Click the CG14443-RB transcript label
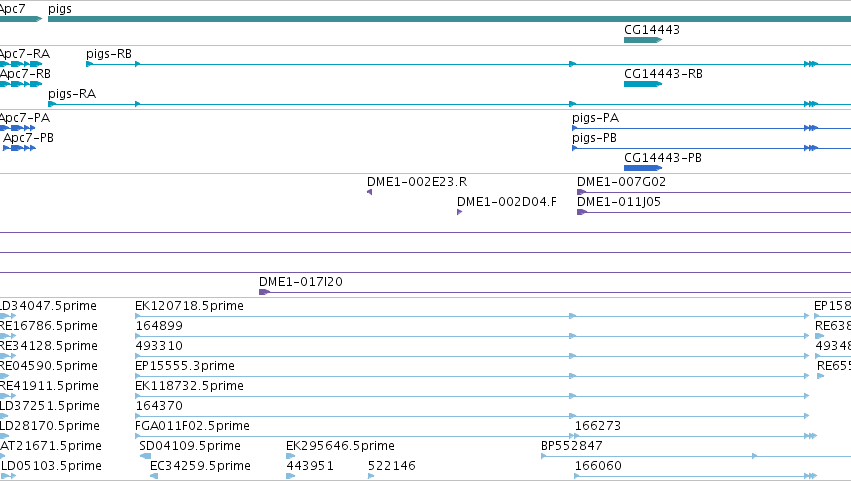This screenshot has width=851, height=481. 663,73
